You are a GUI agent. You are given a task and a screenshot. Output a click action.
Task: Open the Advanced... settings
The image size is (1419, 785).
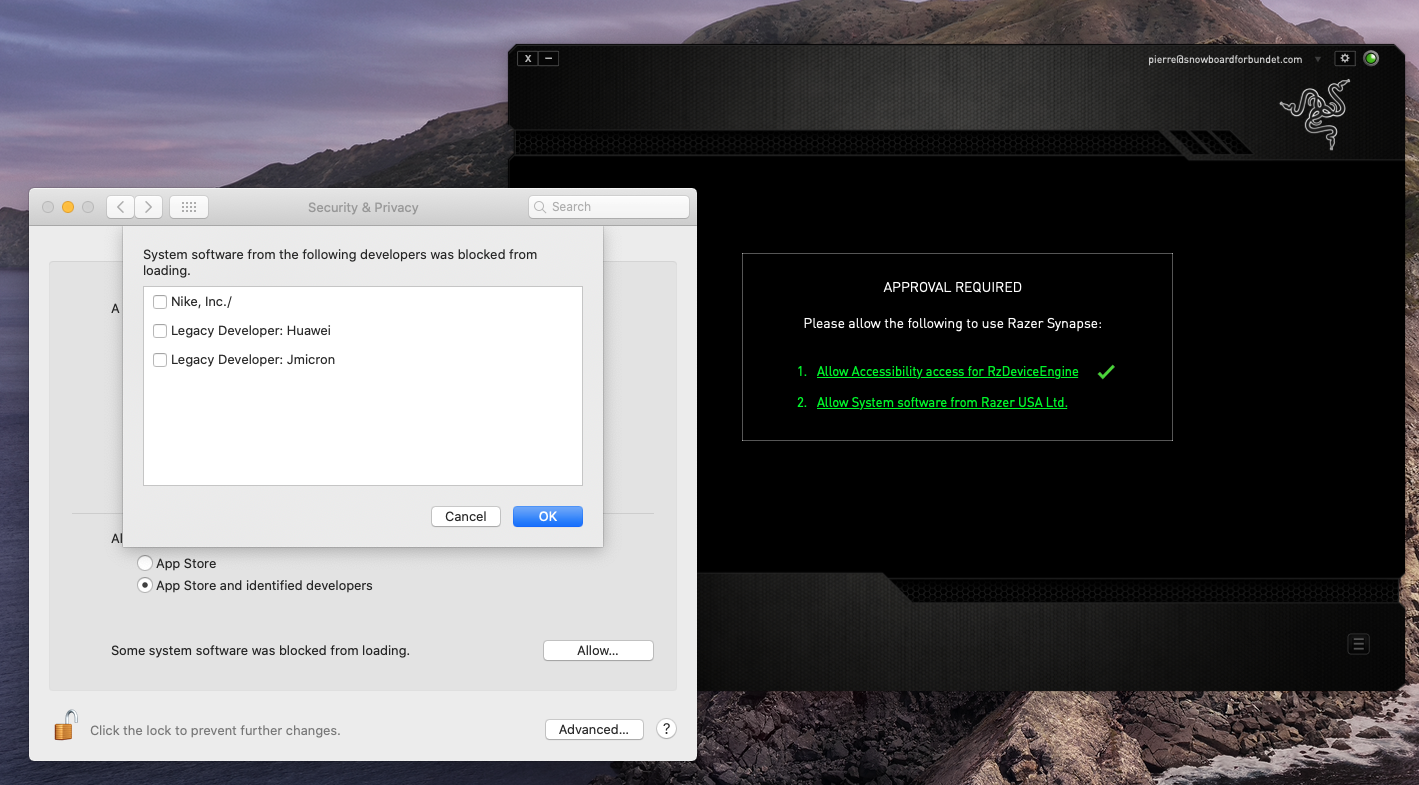click(x=594, y=729)
